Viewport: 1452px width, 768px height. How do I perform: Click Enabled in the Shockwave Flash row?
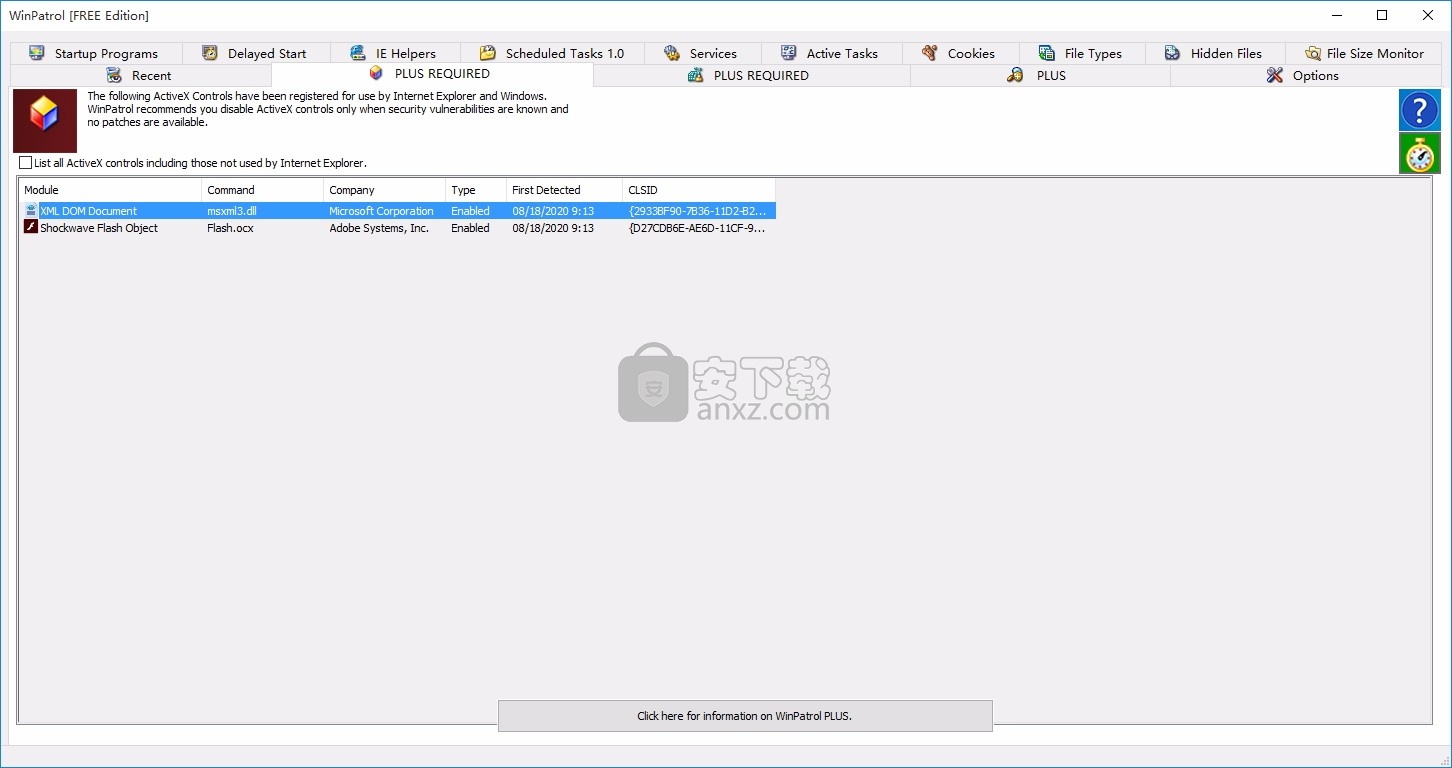tap(470, 228)
